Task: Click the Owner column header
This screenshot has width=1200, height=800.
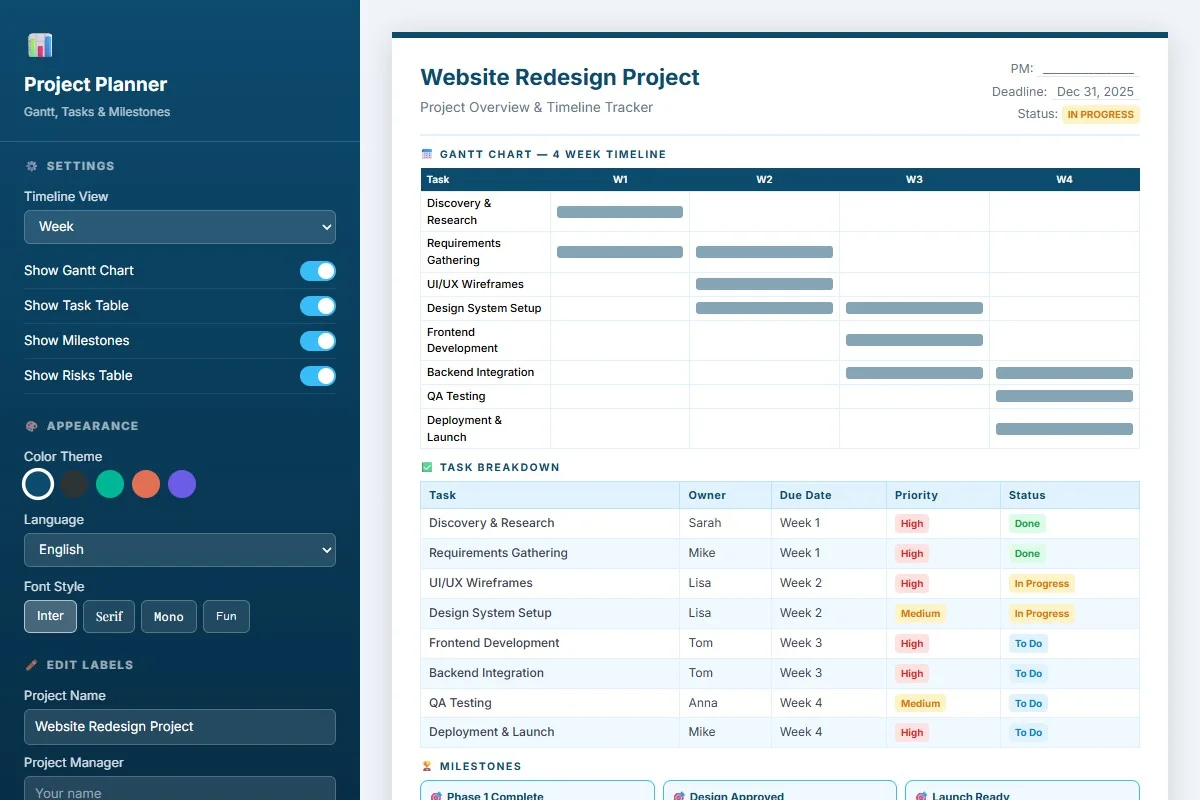Action: pos(726,495)
